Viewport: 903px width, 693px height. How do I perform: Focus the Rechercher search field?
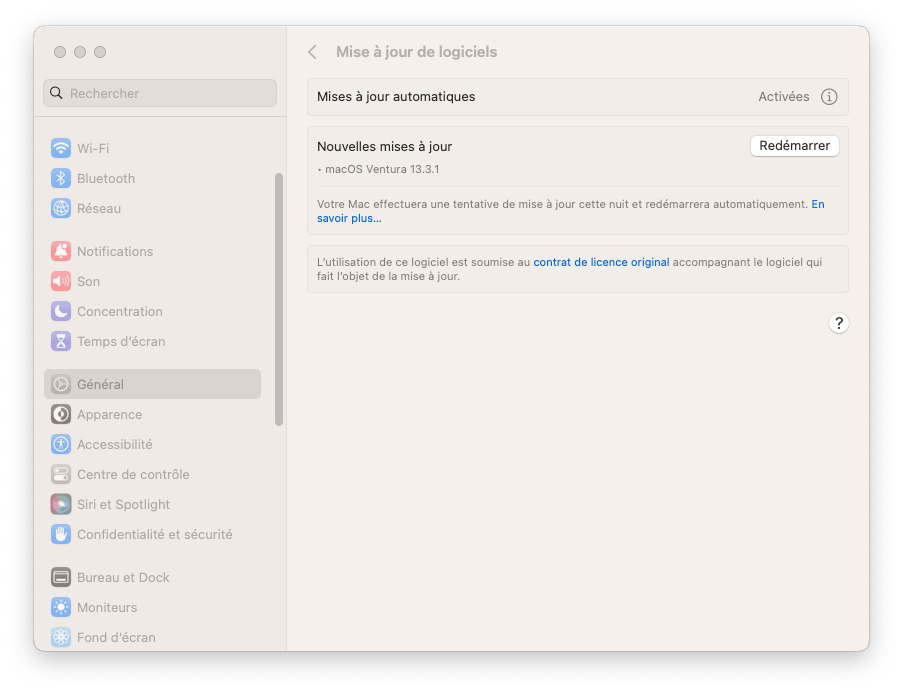(160, 93)
